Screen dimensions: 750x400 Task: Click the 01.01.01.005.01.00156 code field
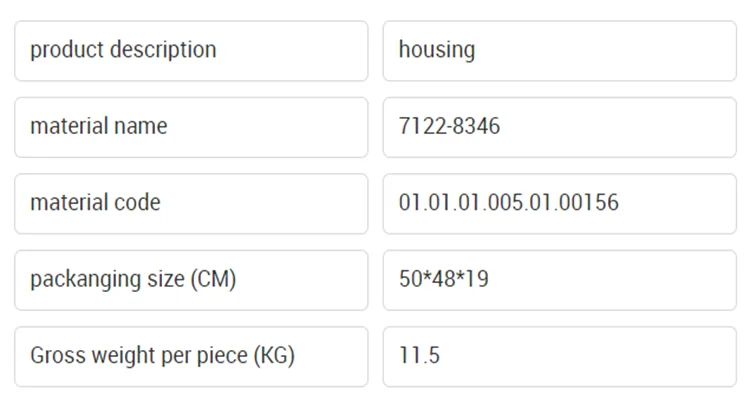pos(559,203)
